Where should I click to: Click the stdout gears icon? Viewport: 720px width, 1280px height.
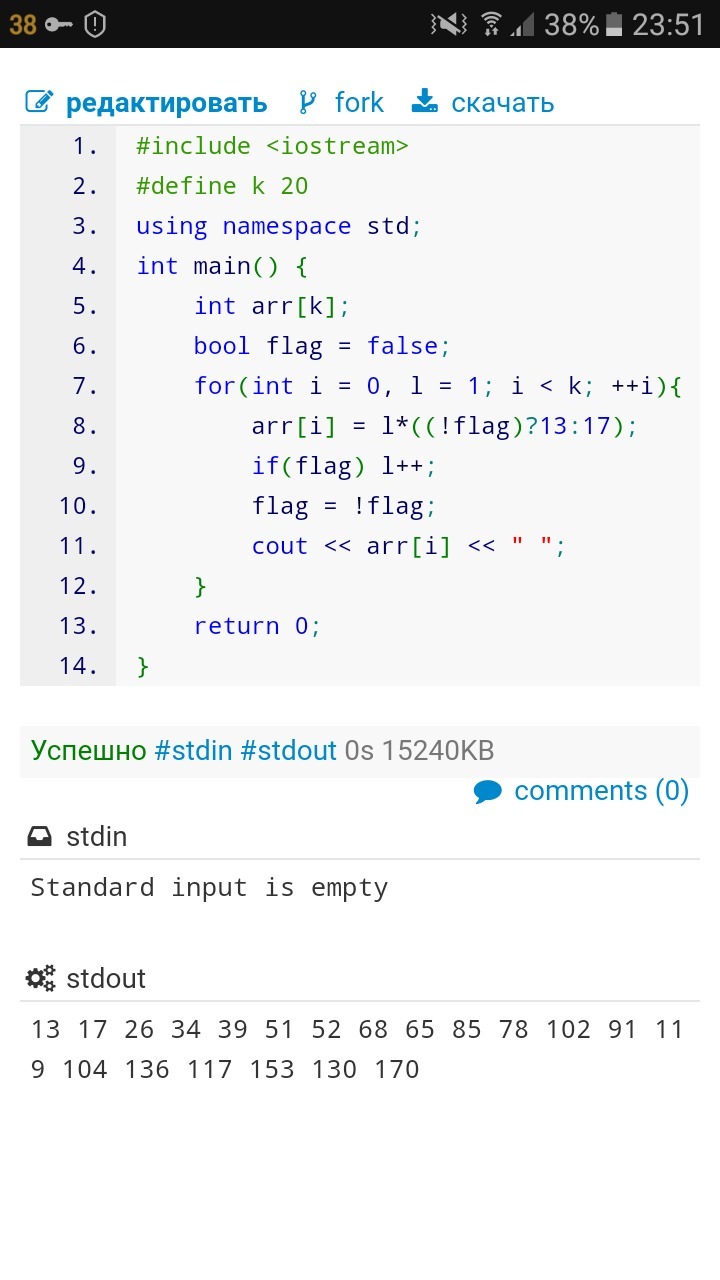point(41,978)
